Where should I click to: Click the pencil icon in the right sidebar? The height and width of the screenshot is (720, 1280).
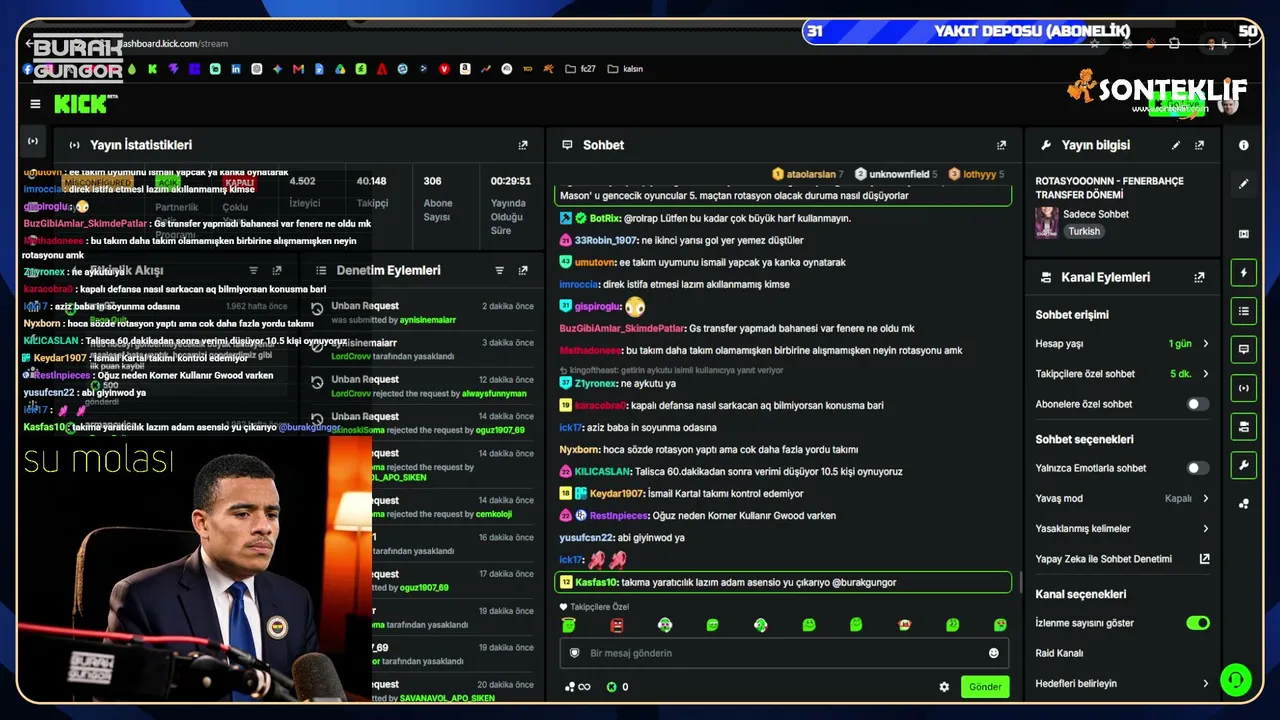1244,184
